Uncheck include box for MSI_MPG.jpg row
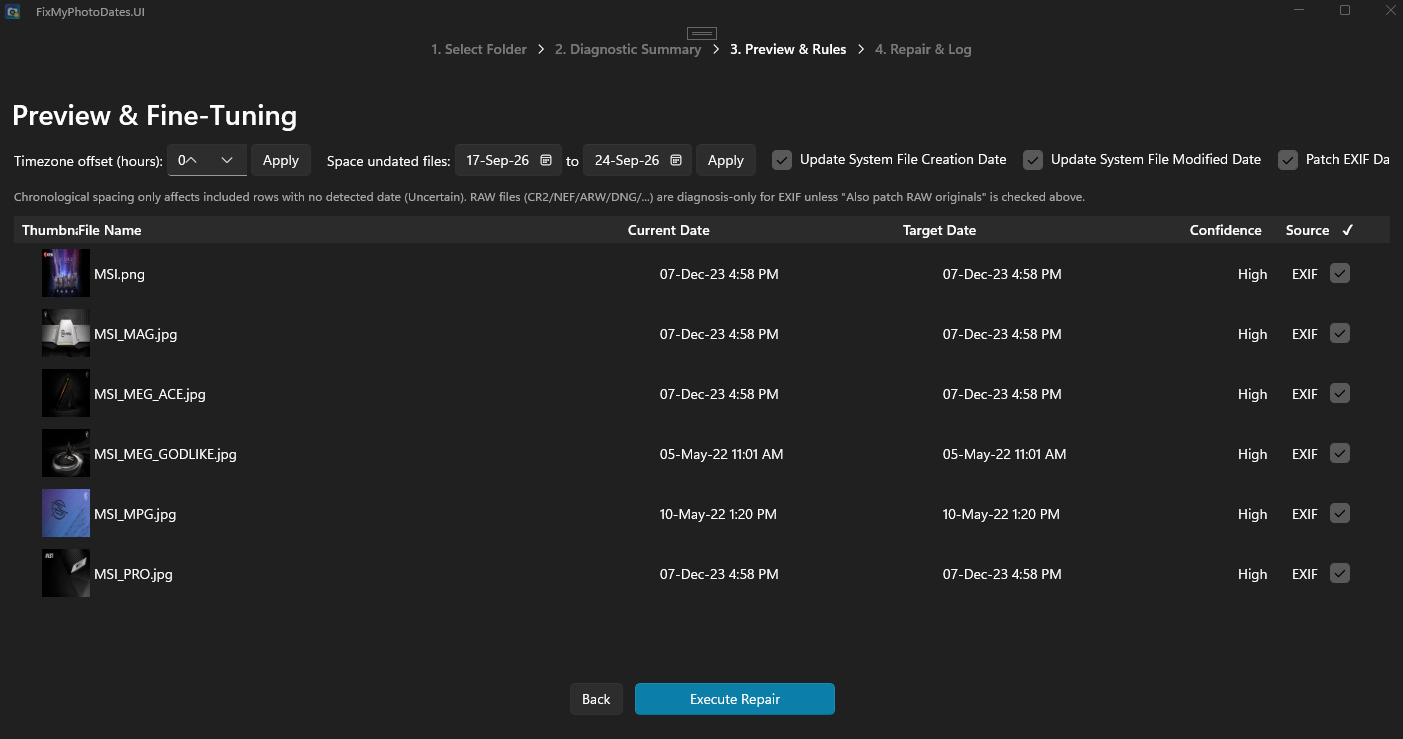 (x=1340, y=513)
